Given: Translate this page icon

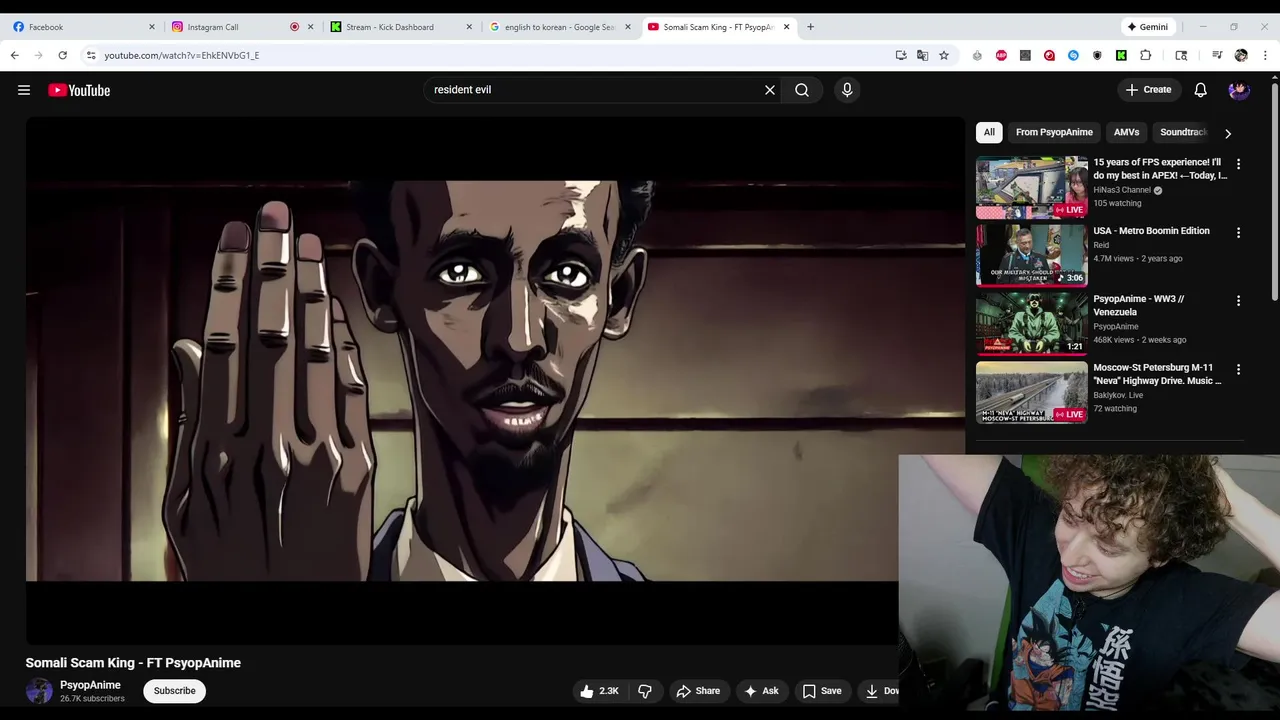Looking at the screenshot, I should pos(922,55).
